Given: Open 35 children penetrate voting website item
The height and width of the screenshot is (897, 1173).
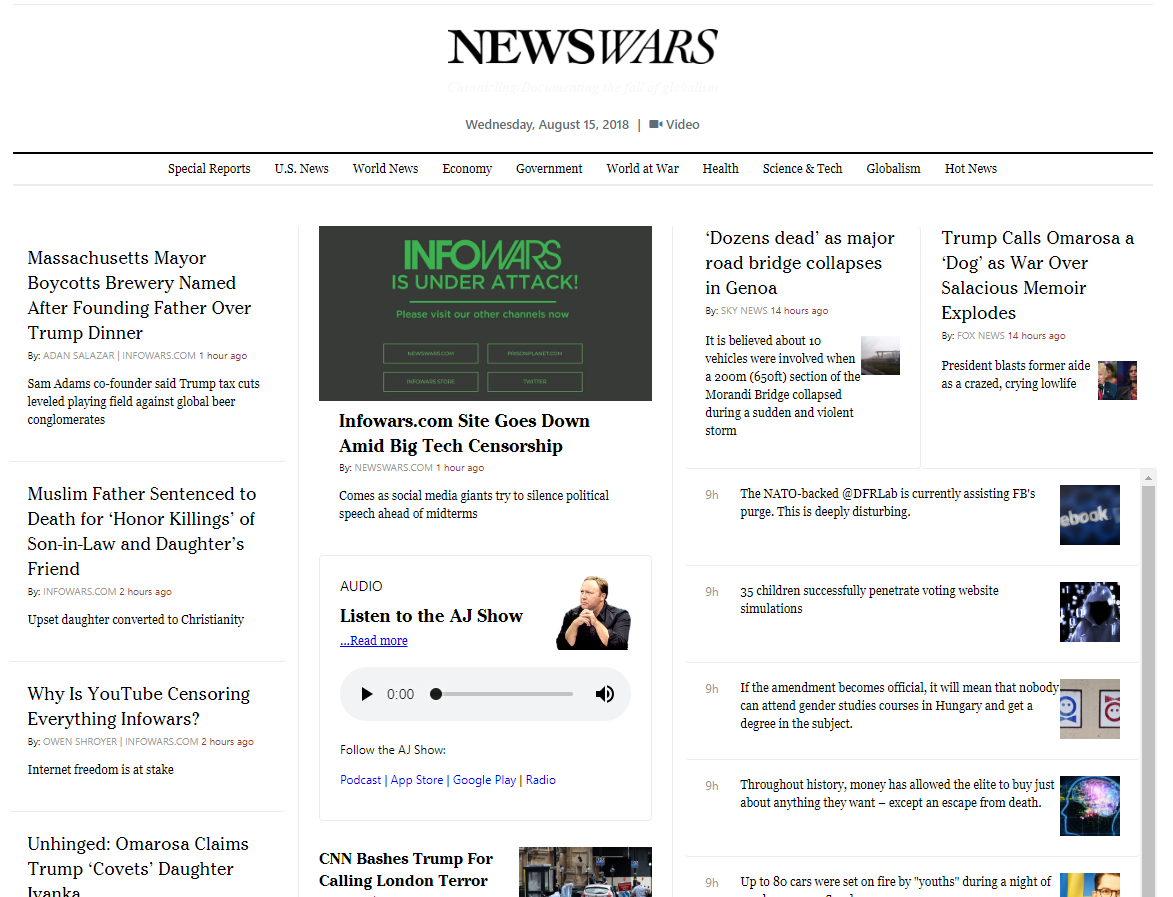Looking at the screenshot, I should point(869,599).
